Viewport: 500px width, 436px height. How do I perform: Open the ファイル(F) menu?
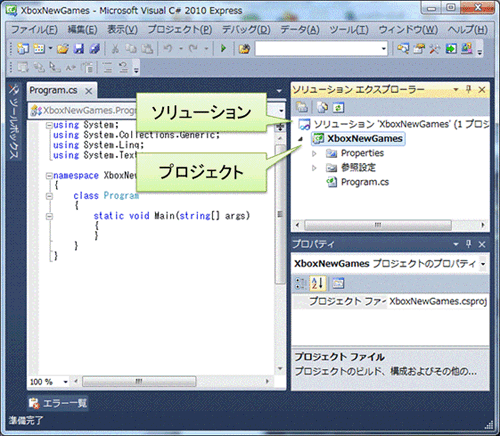34,30
